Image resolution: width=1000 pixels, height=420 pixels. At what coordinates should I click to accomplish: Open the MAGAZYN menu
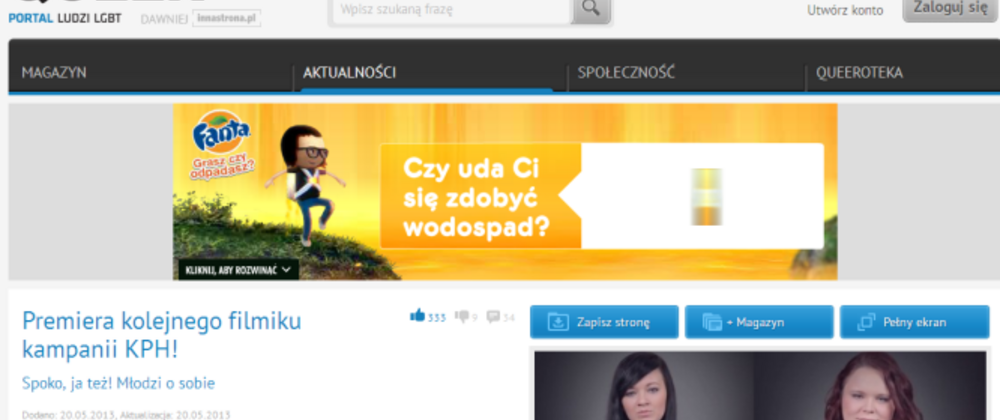[54, 73]
